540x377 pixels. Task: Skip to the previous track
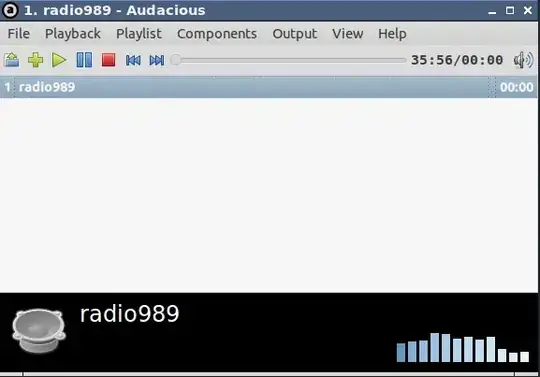(x=133, y=61)
